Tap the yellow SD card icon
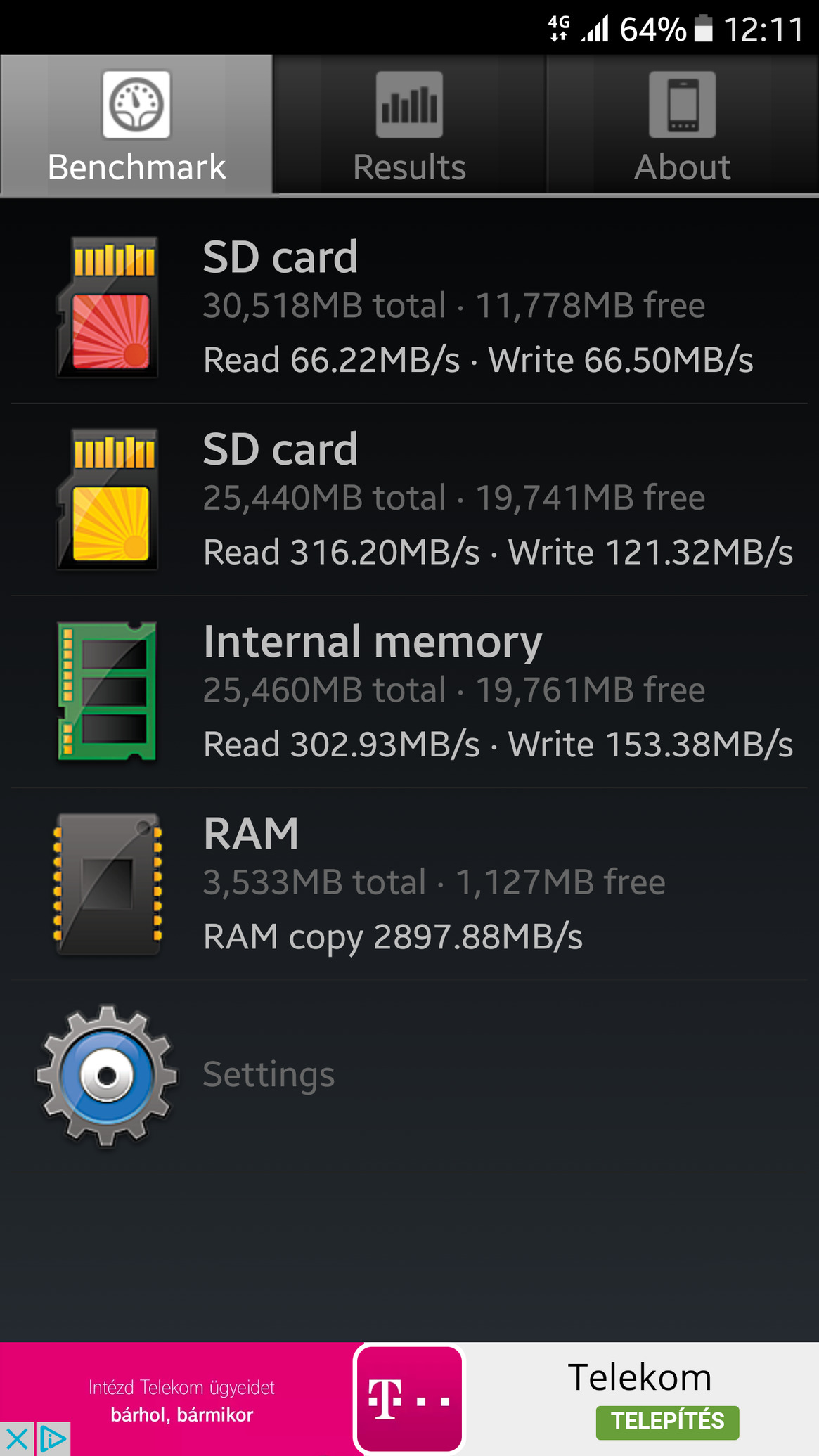Viewport: 819px width, 1456px height. coord(108,500)
